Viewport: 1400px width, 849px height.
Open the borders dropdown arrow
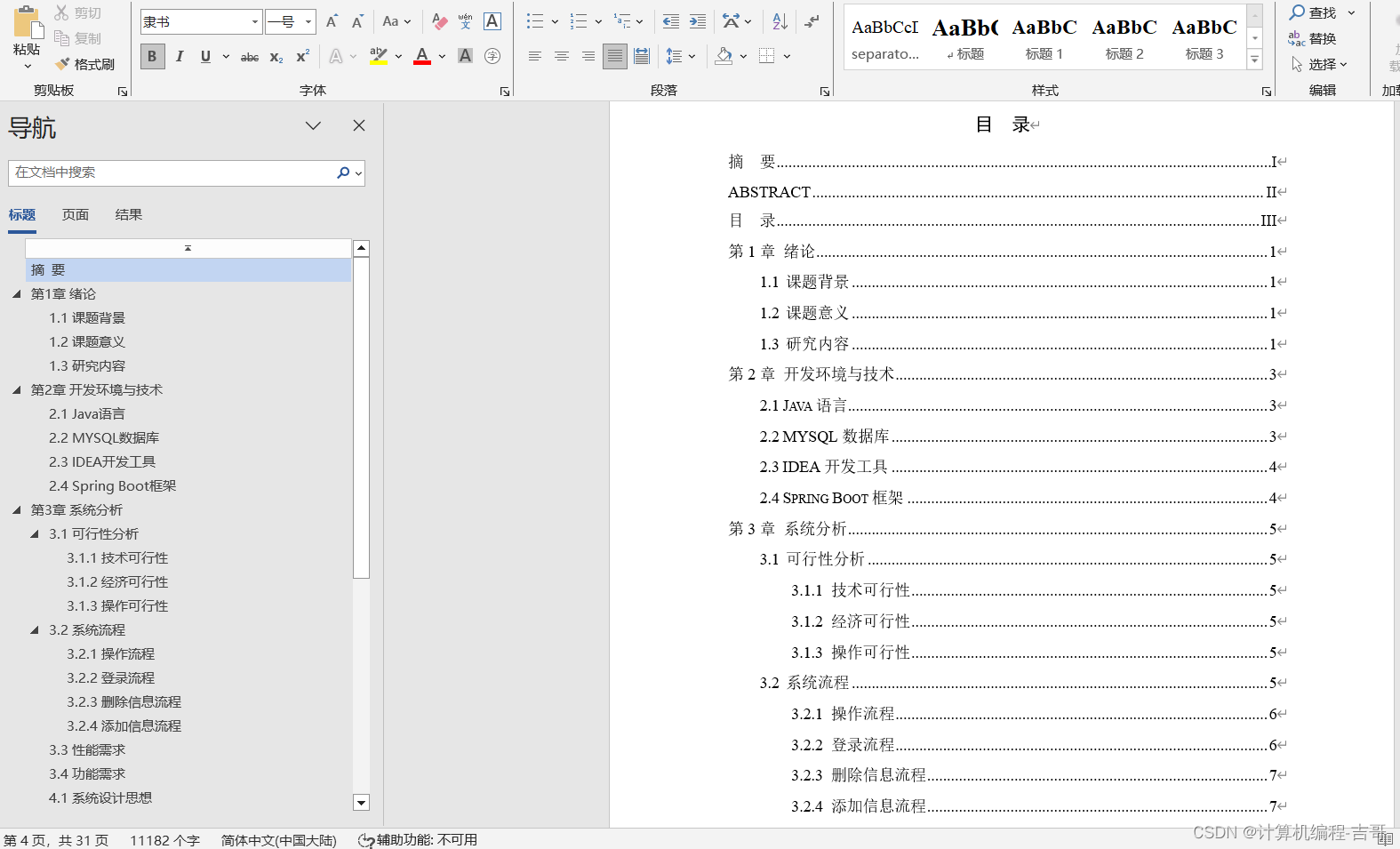pyautogui.click(x=788, y=56)
